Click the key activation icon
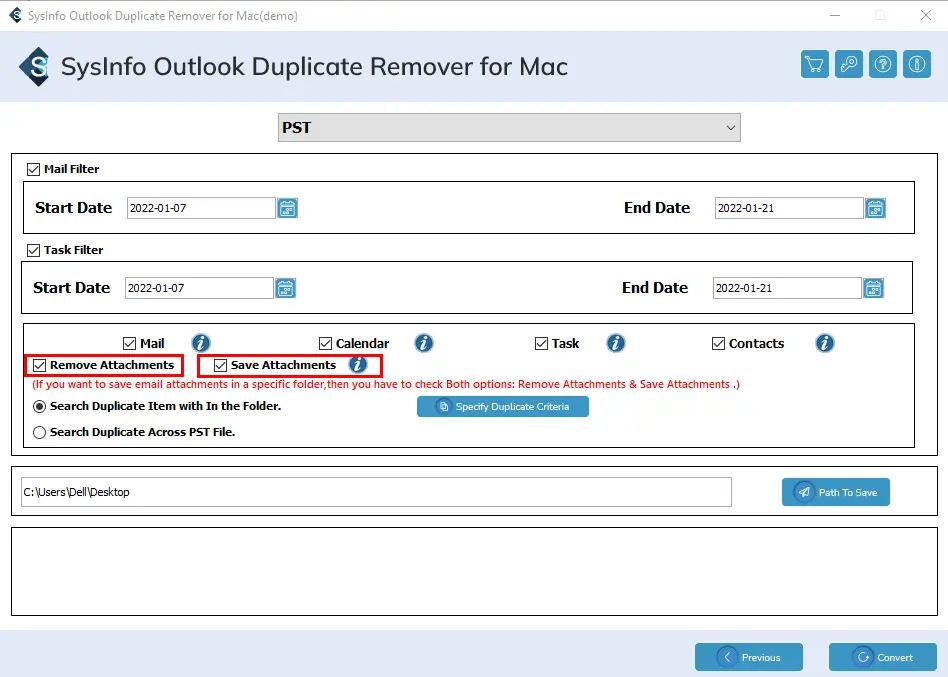Image resolution: width=948 pixels, height=677 pixels. point(849,64)
